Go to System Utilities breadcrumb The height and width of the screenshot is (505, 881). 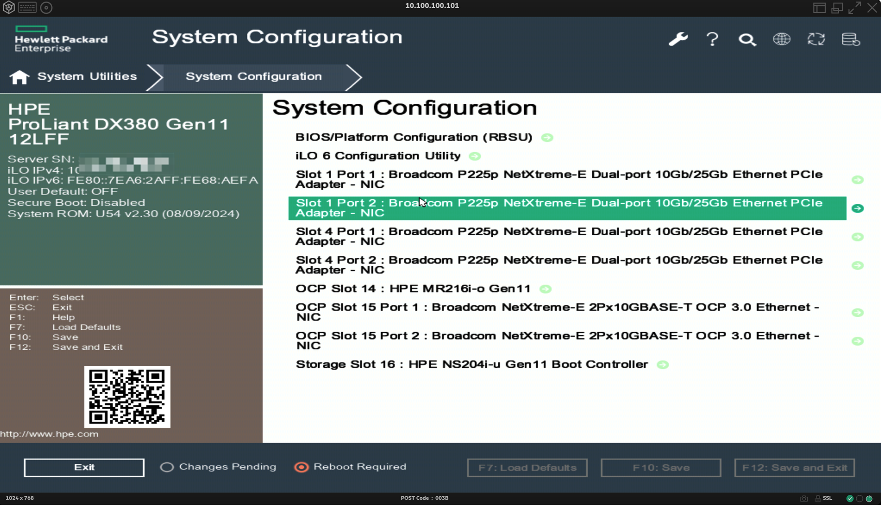pos(87,76)
